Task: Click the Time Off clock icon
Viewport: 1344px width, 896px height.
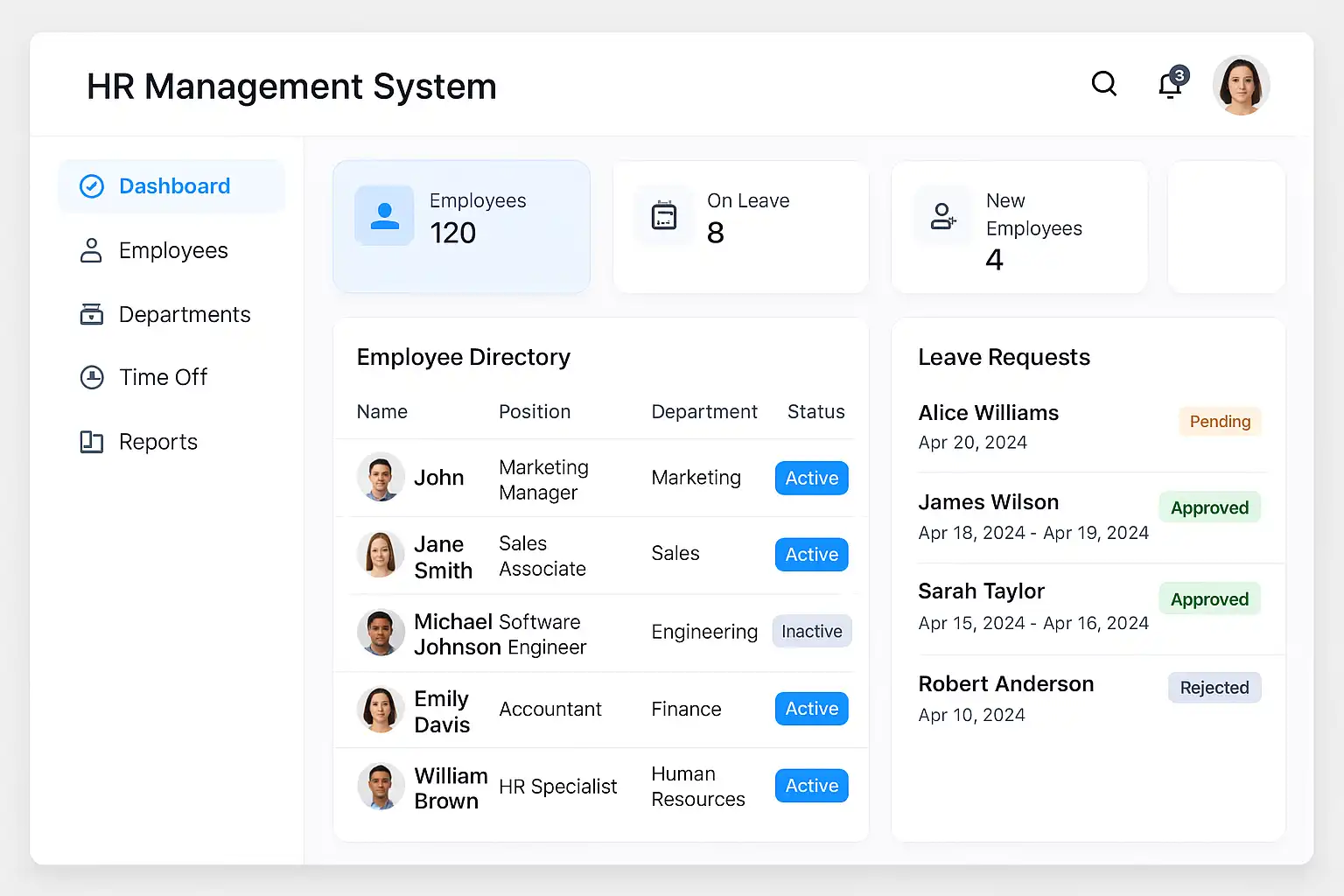Action: 92,377
